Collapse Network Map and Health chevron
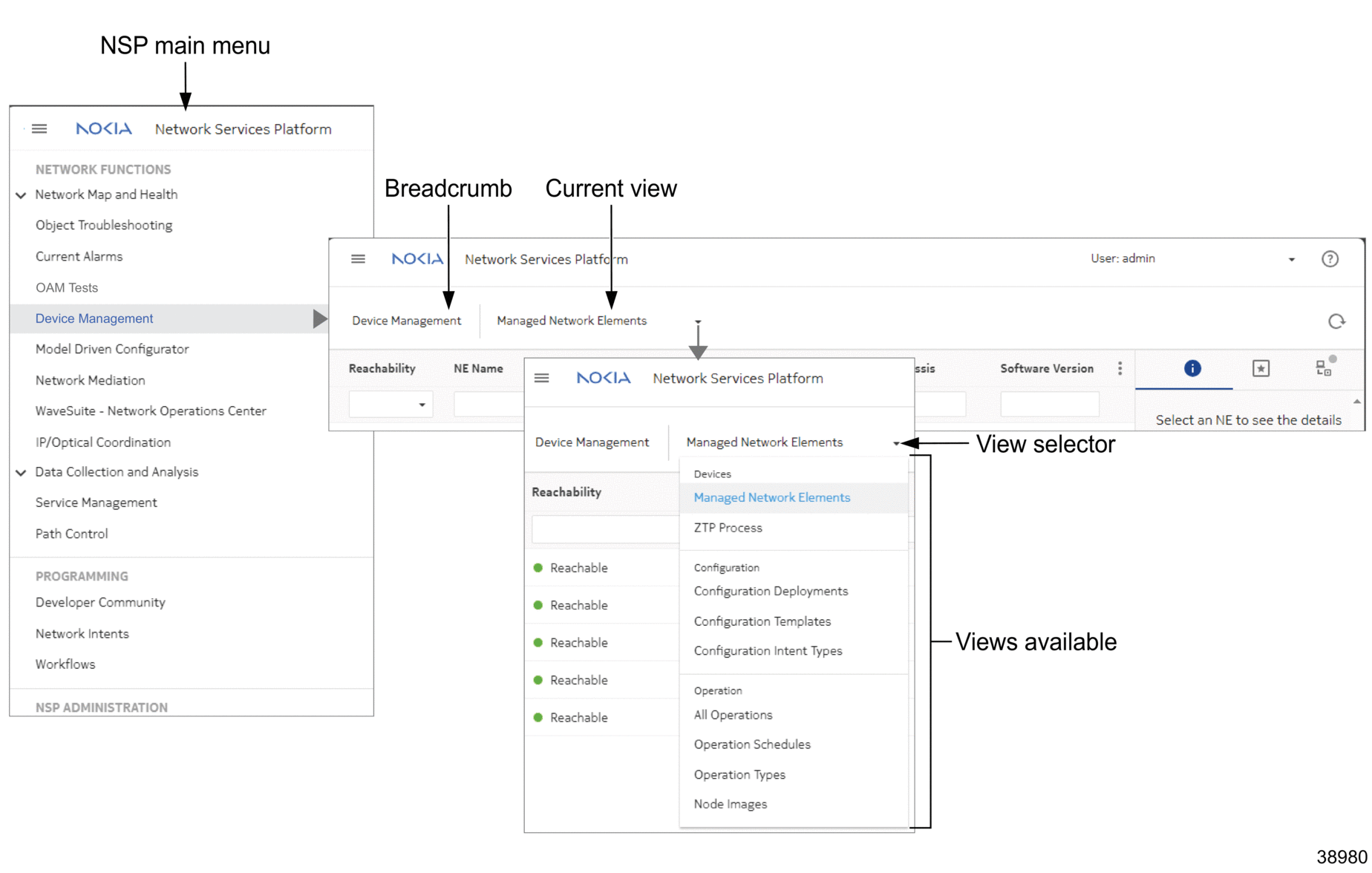 pyautogui.click(x=21, y=195)
